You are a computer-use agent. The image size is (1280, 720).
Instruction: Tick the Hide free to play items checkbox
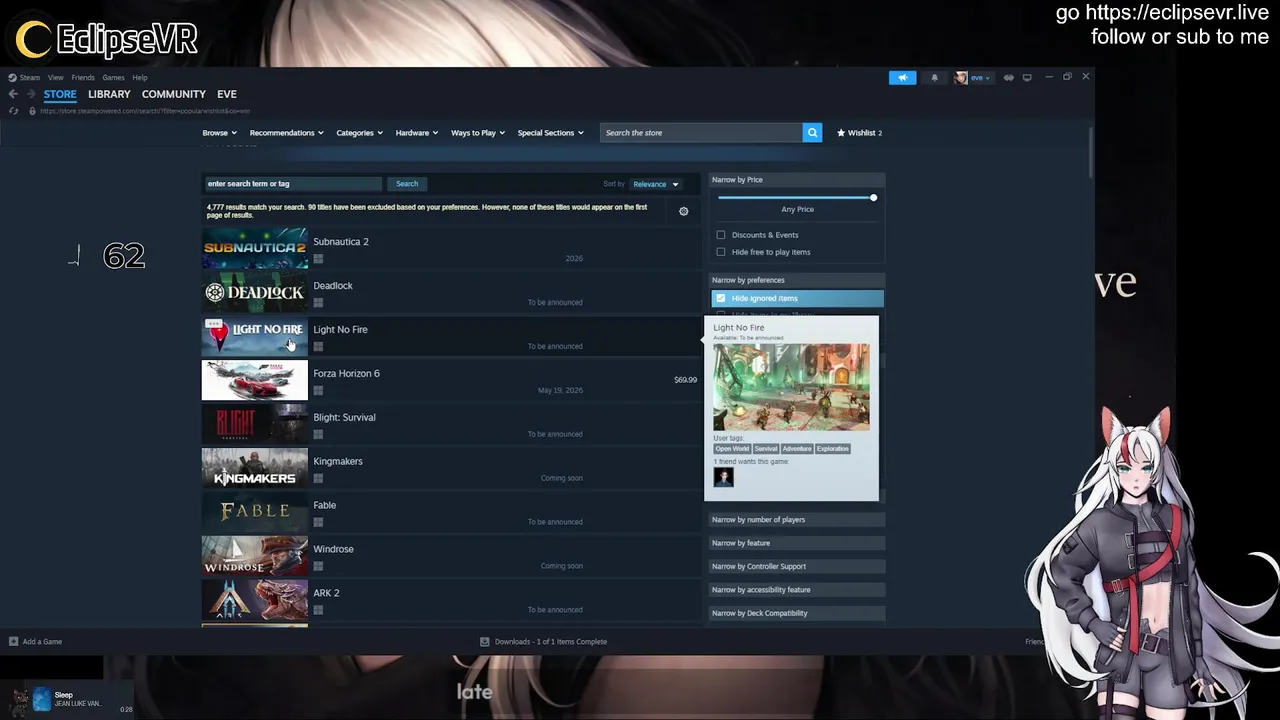point(721,252)
